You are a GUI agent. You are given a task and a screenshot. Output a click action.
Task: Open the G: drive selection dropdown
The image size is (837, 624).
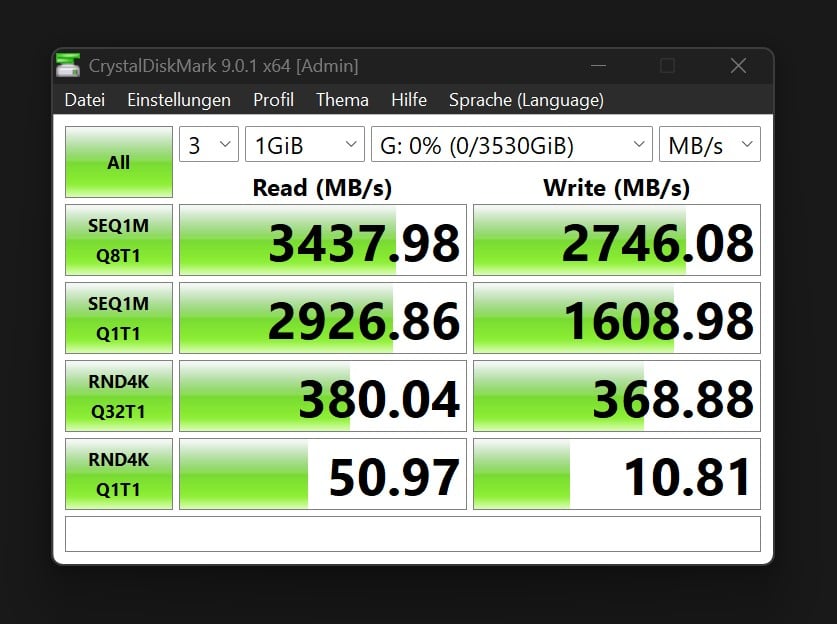coord(511,145)
